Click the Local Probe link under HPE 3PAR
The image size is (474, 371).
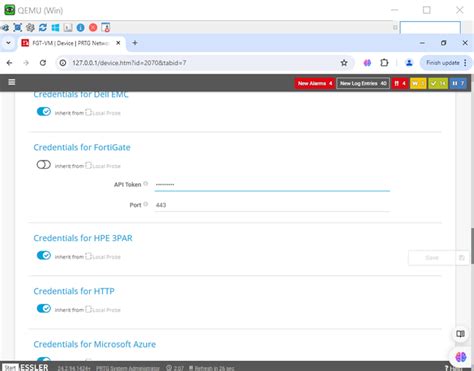[x=106, y=257]
